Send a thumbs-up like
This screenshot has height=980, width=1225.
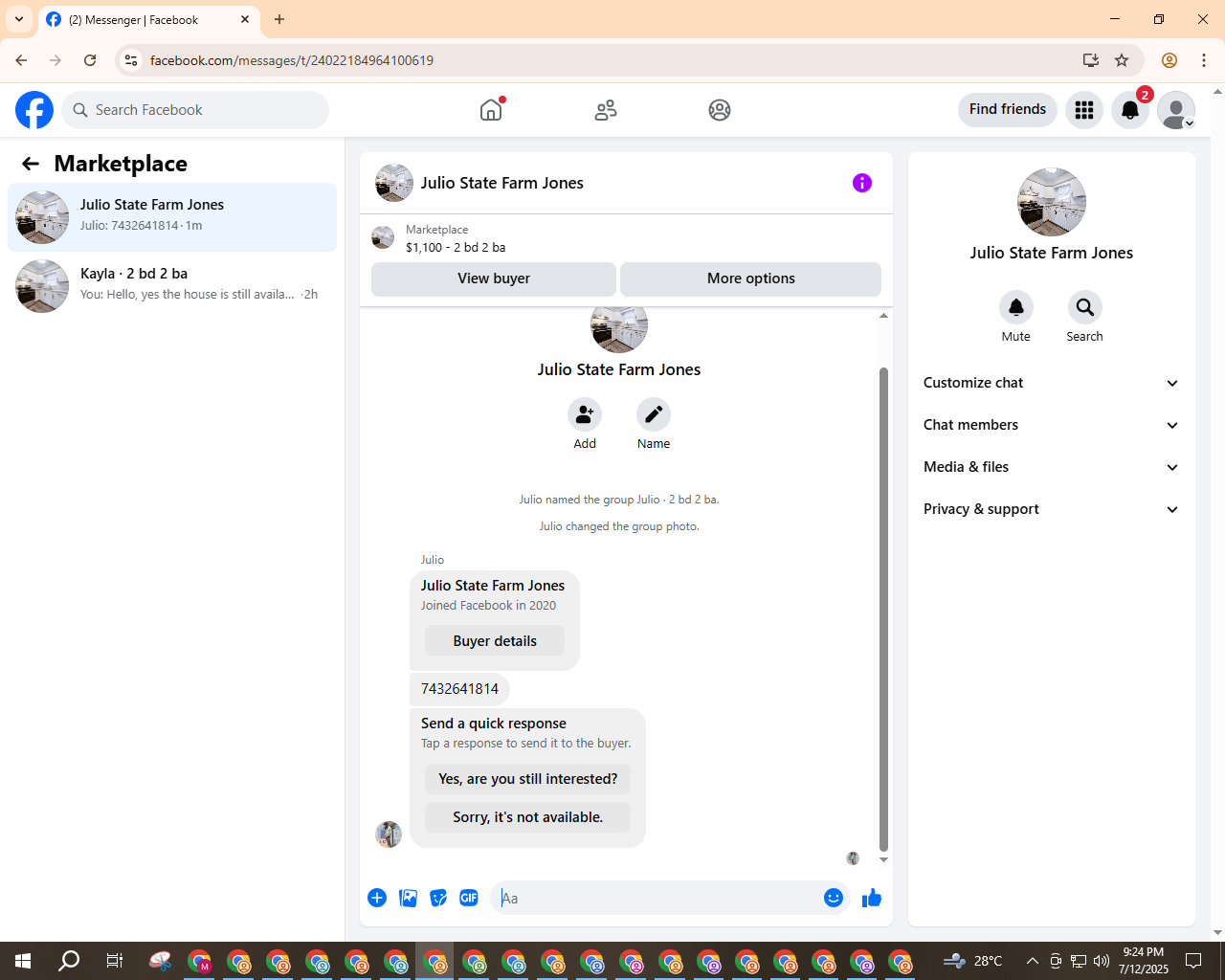click(x=872, y=898)
